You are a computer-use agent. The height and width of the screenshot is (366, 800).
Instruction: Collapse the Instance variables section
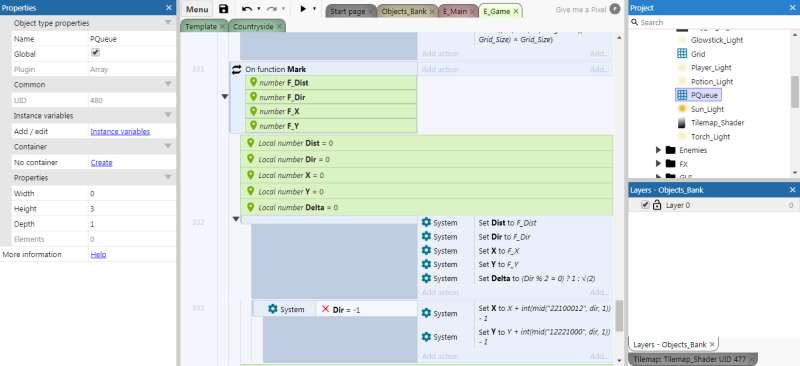pos(168,115)
